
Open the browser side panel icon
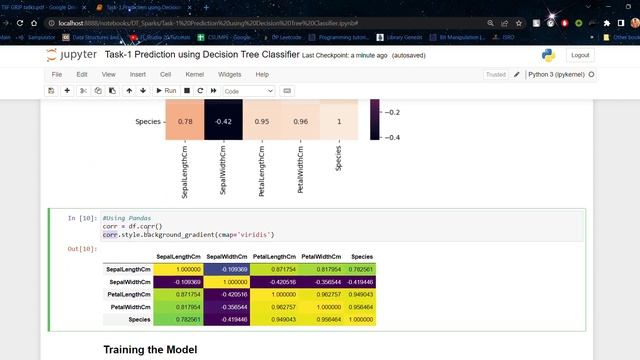(x=621, y=23)
